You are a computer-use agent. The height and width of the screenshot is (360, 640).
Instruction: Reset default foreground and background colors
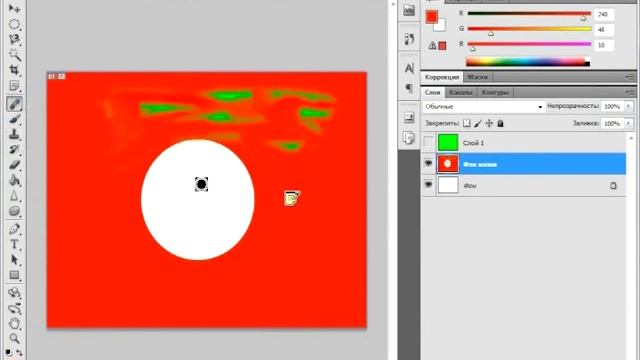[8, 352]
